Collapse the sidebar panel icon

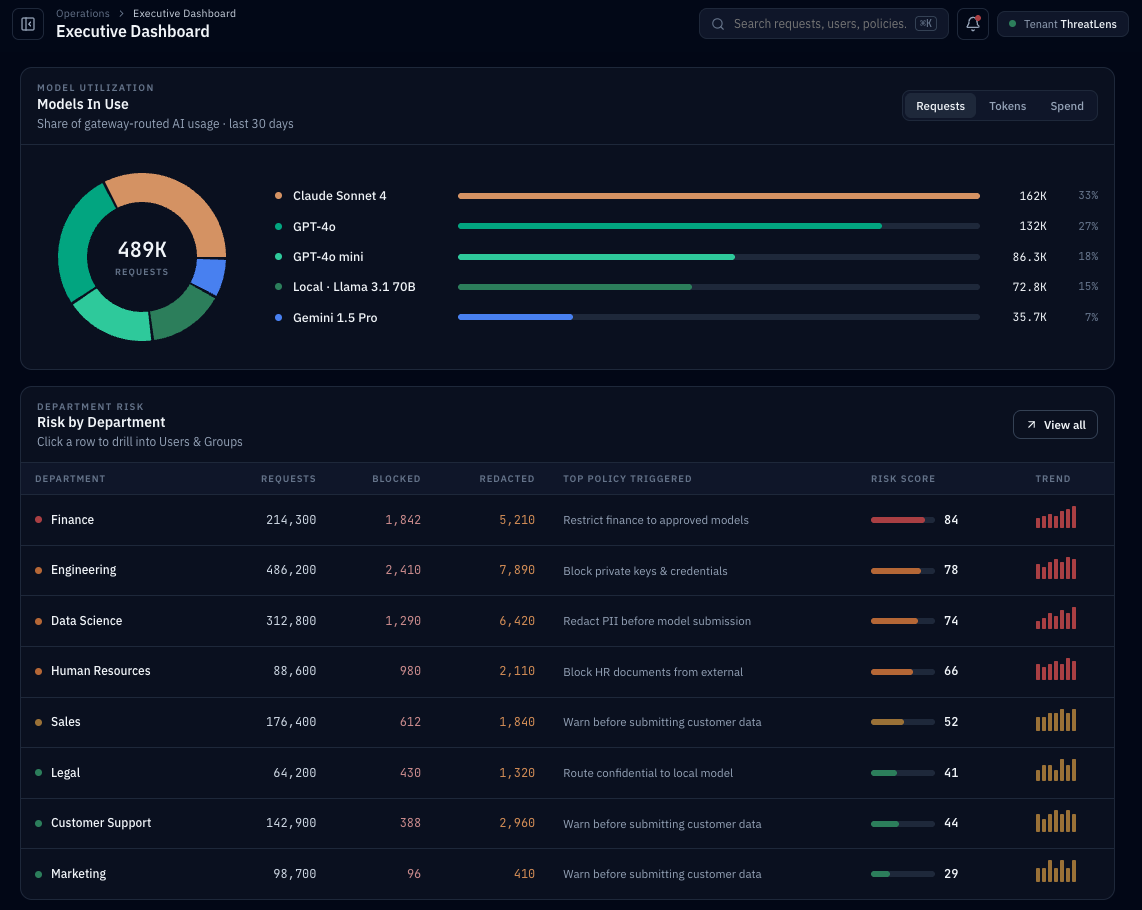coord(28,24)
